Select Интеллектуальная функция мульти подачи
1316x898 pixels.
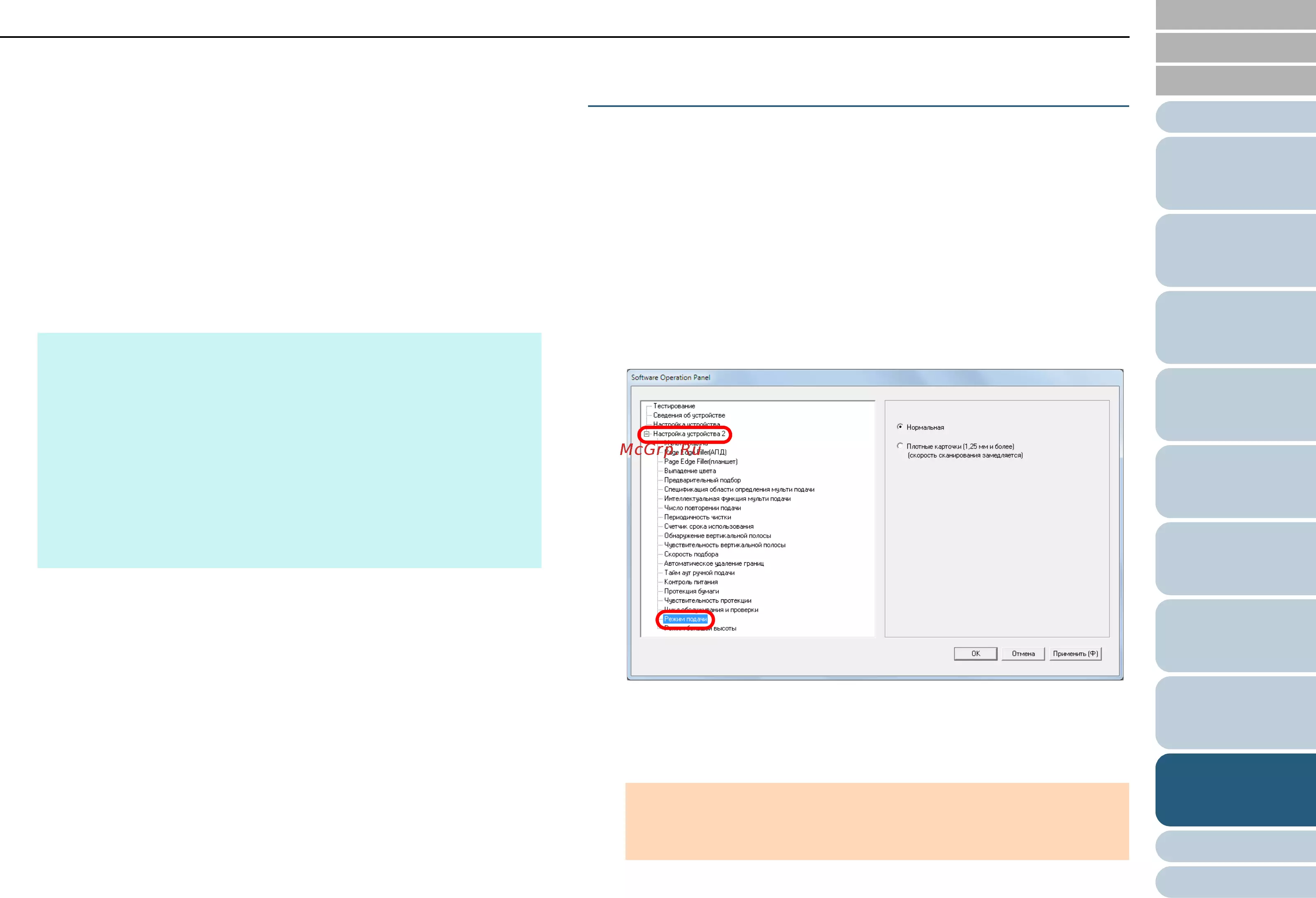(x=727, y=499)
